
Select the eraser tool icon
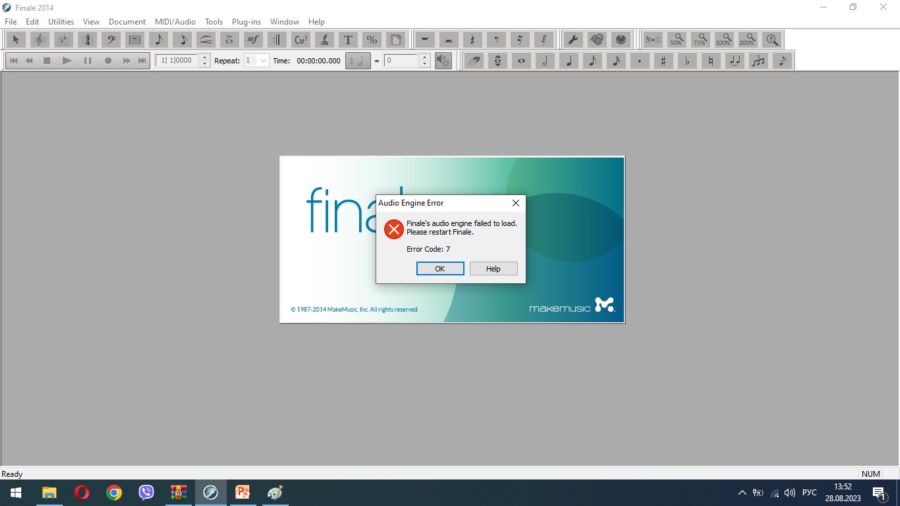[473, 61]
